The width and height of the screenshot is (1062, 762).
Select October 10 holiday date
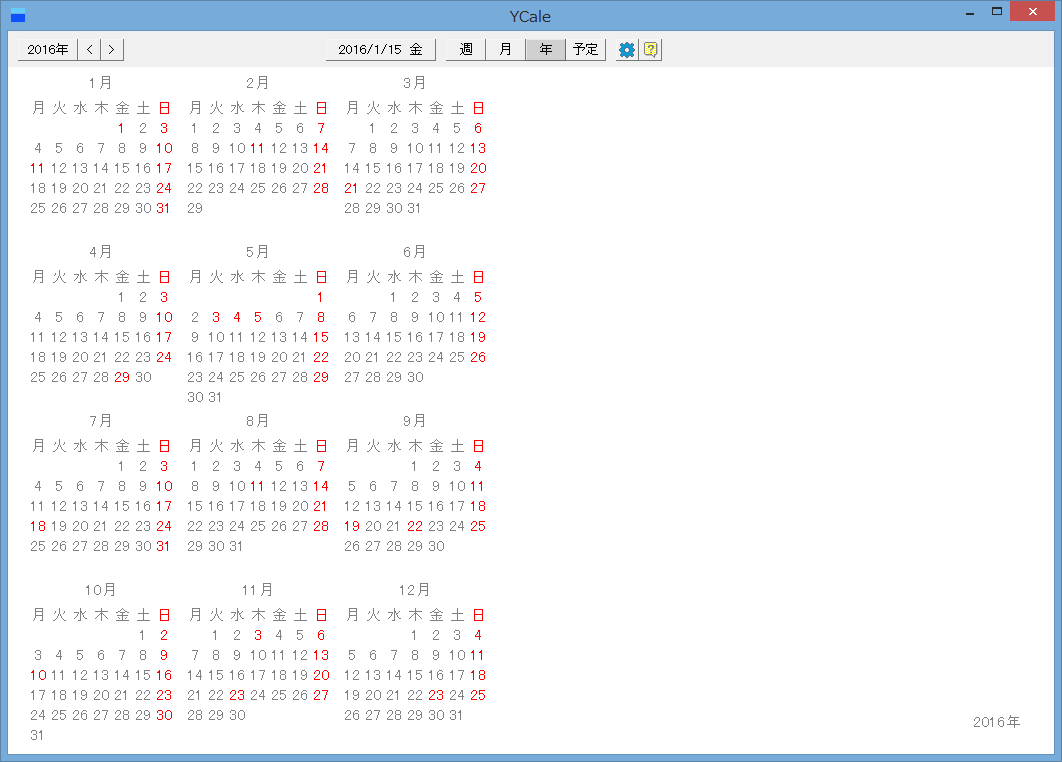point(38,675)
